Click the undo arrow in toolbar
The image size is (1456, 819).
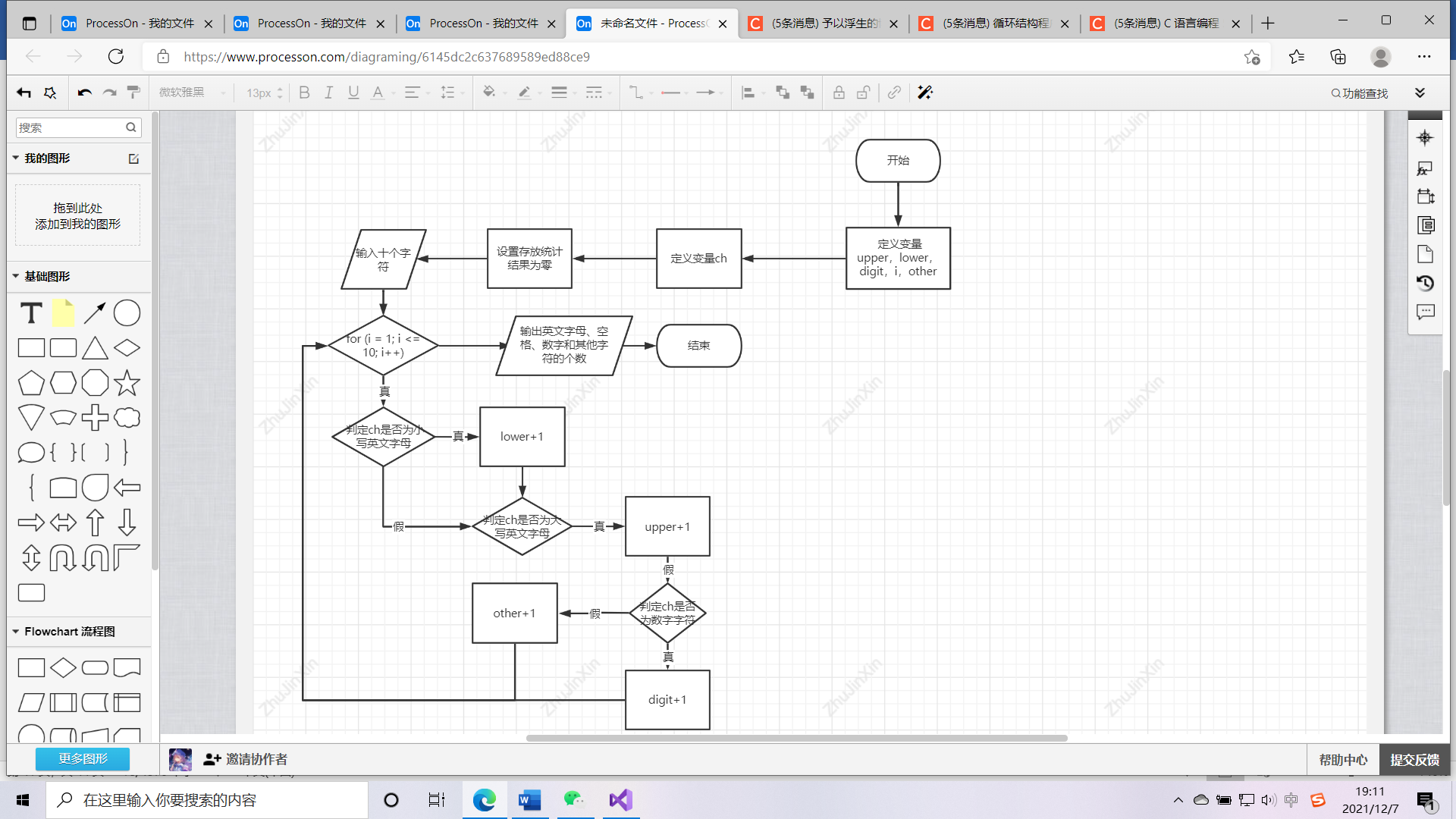tap(84, 93)
